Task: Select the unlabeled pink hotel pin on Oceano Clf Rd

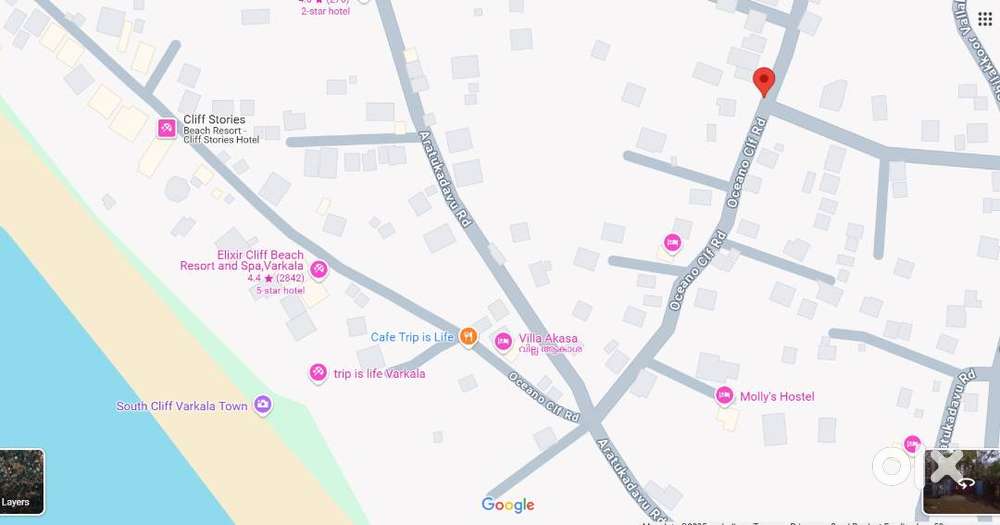Action: coord(672,243)
